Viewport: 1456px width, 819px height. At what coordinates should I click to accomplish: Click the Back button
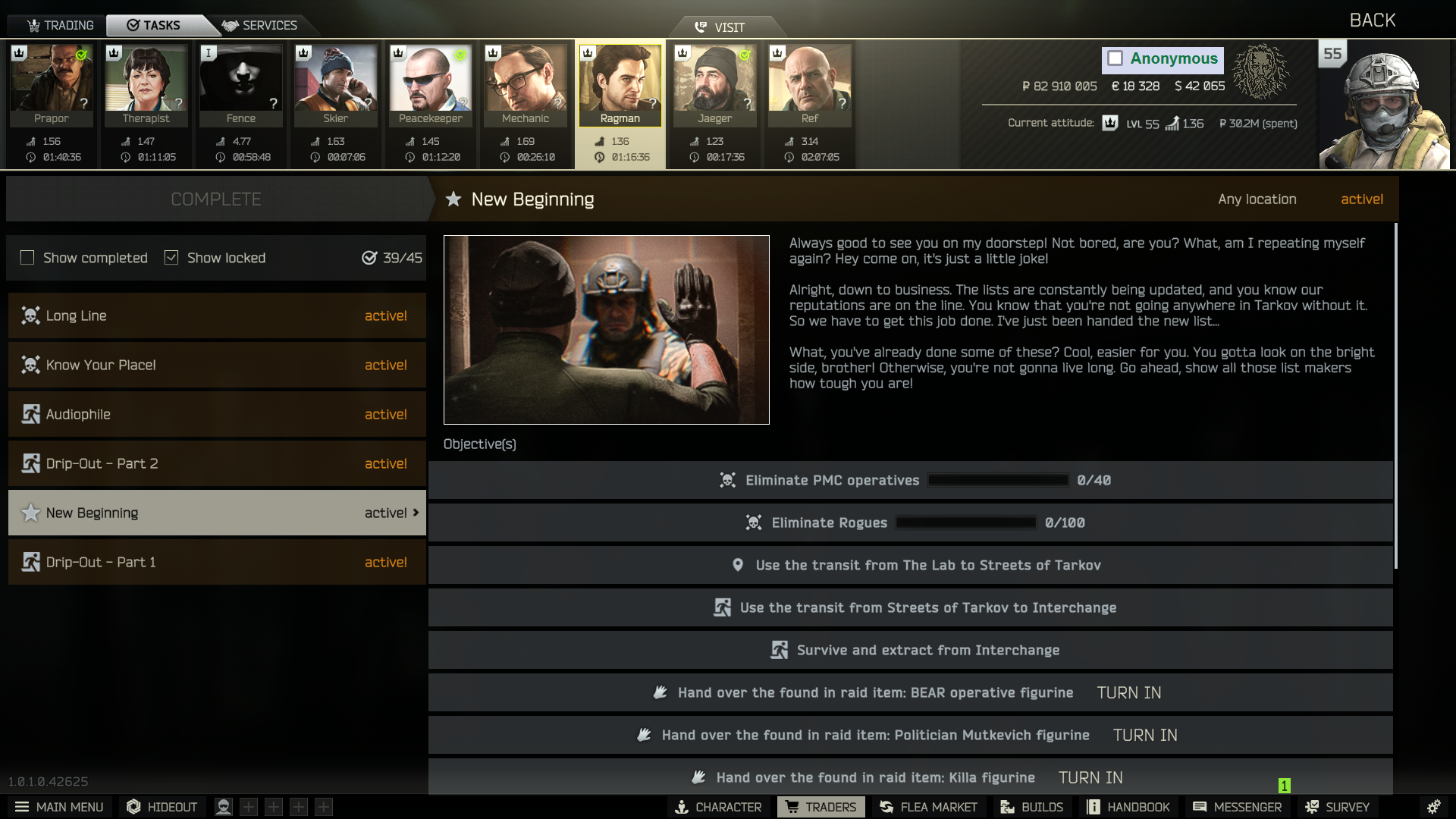click(x=1372, y=20)
